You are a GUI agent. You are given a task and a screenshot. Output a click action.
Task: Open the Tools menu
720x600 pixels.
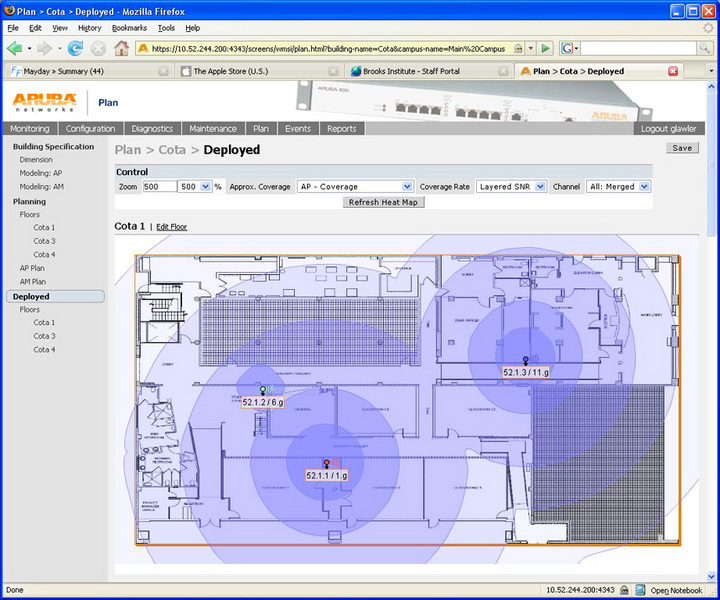pyautogui.click(x=166, y=28)
